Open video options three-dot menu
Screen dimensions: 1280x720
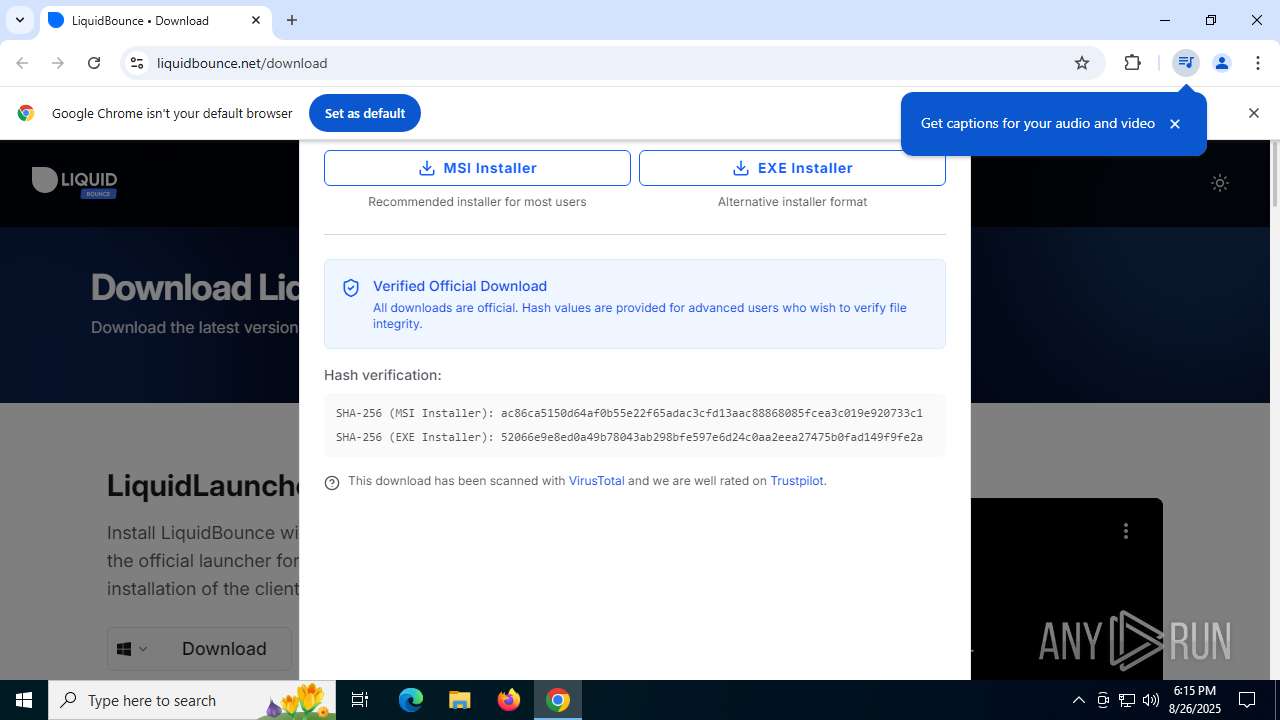(x=1126, y=531)
